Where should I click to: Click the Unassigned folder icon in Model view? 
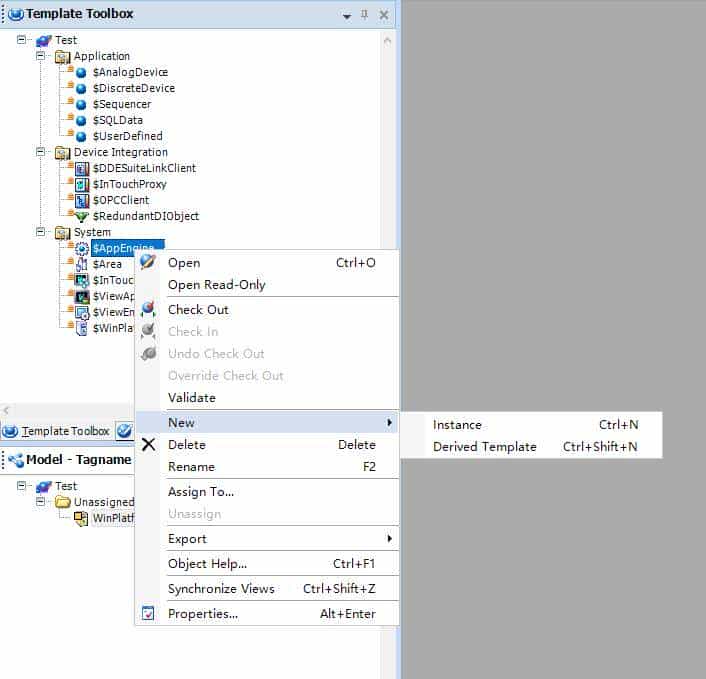(x=62, y=502)
